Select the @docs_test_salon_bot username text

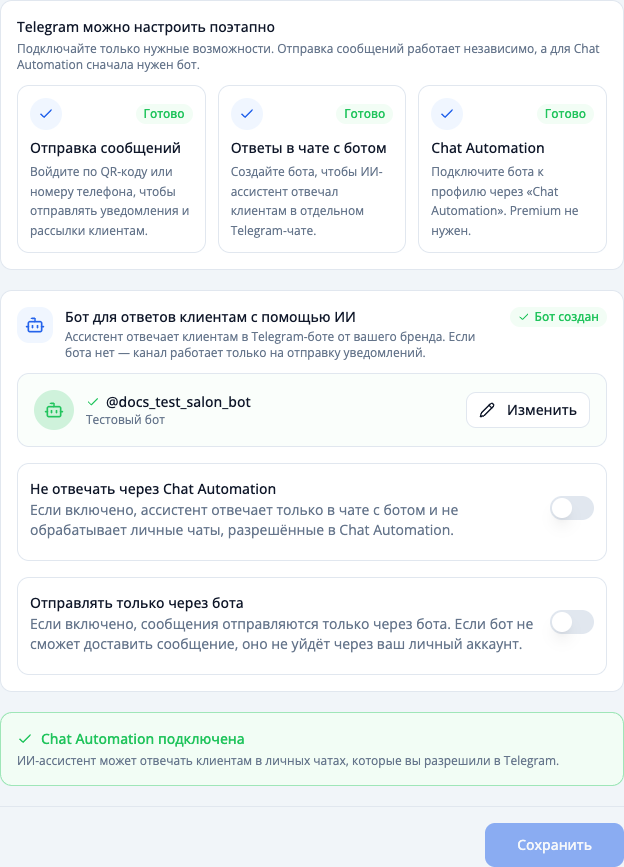(178, 402)
